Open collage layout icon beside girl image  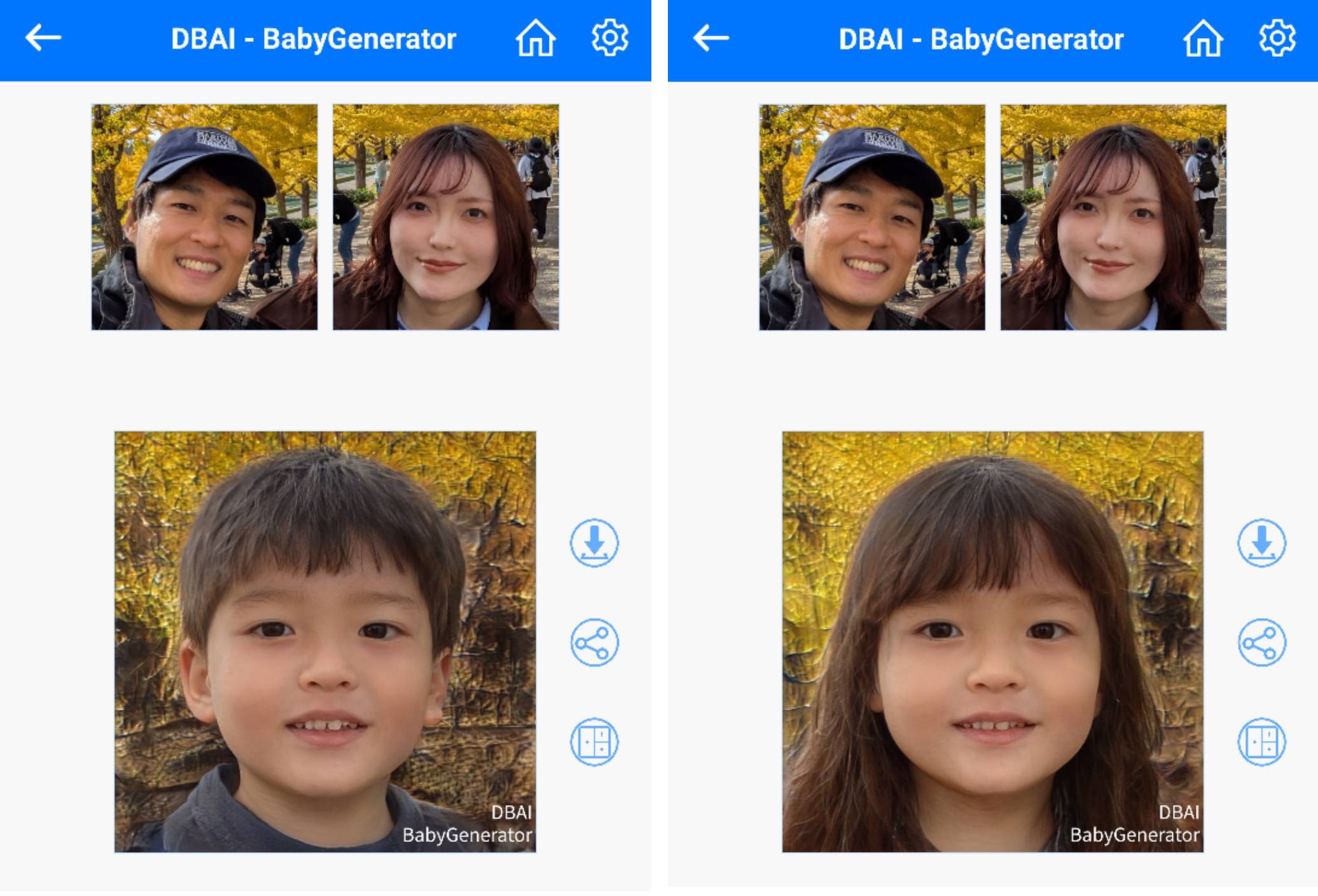tap(1261, 741)
